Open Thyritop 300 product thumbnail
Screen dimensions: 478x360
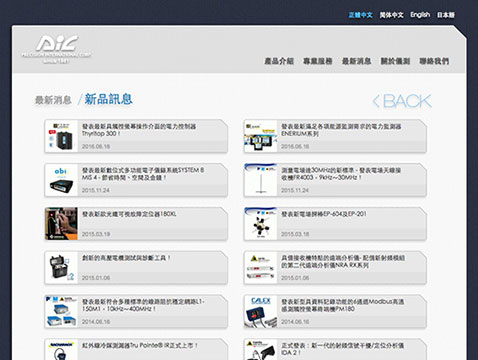[61, 136]
